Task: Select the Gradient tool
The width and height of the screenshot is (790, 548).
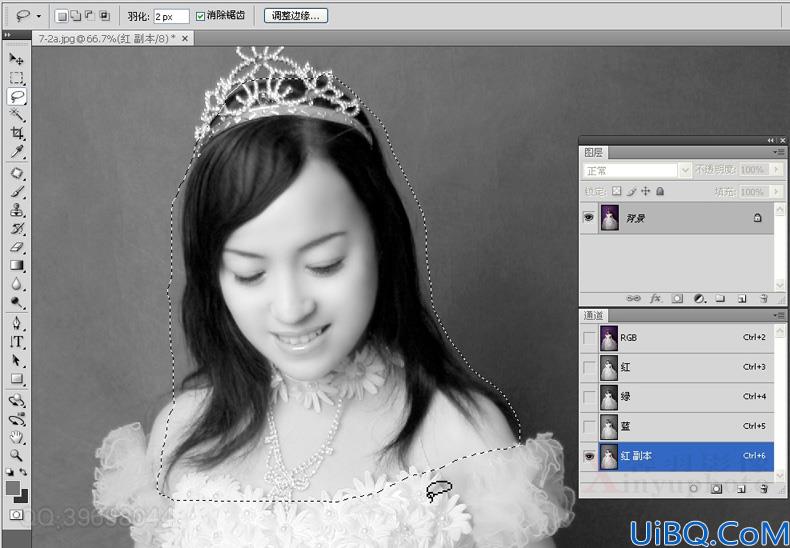Action: [x=16, y=265]
